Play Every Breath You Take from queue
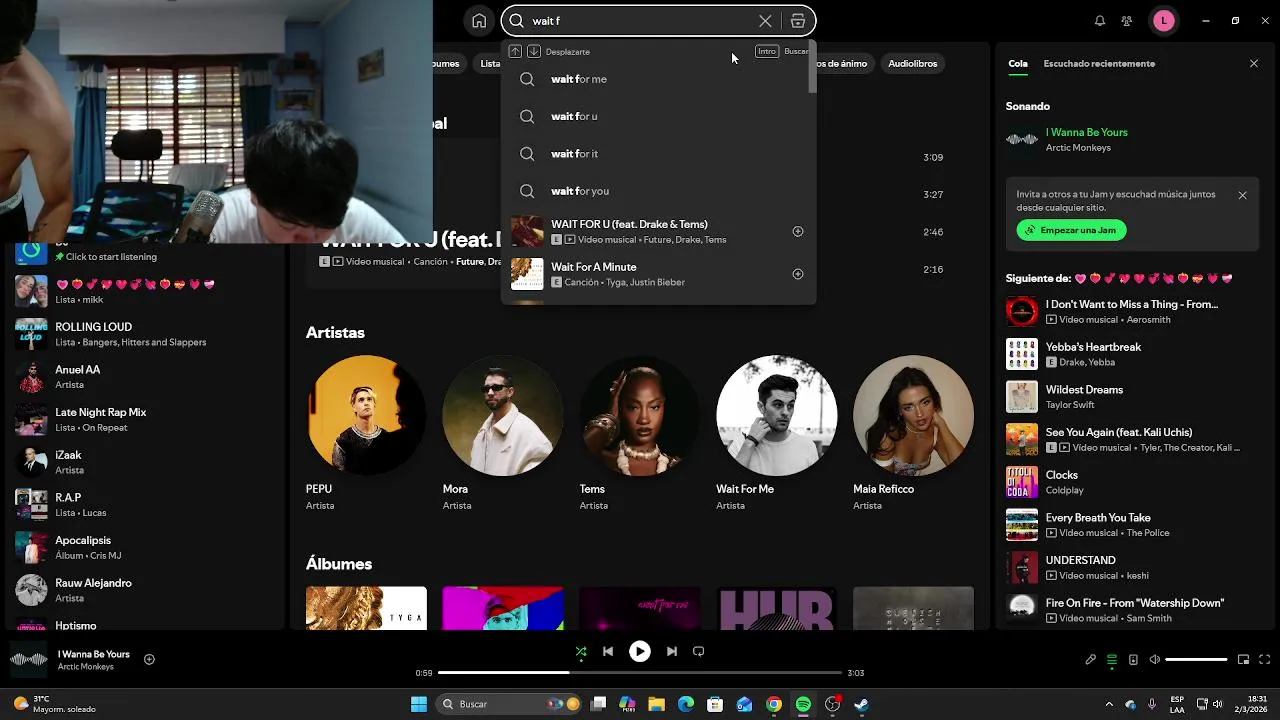Viewport: 1280px width, 720px height. coord(1132,525)
